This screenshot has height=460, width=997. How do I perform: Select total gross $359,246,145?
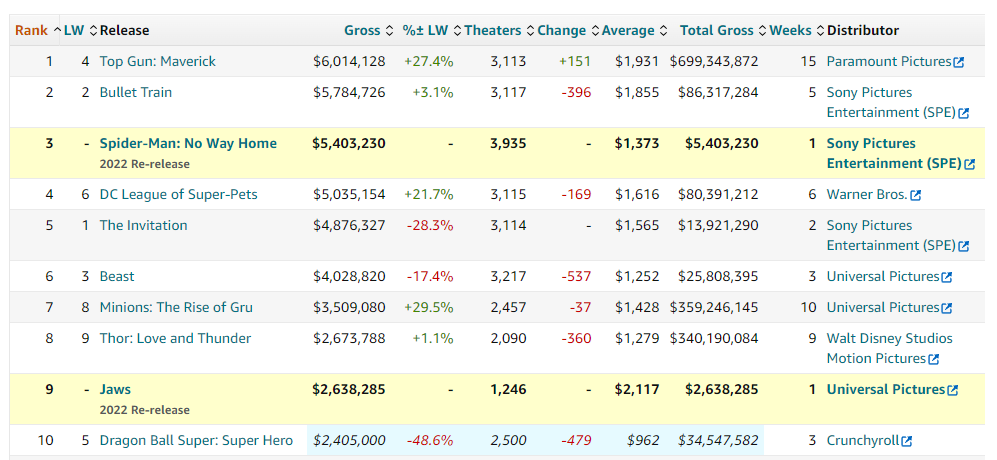pyautogui.click(x=714, y=308)
